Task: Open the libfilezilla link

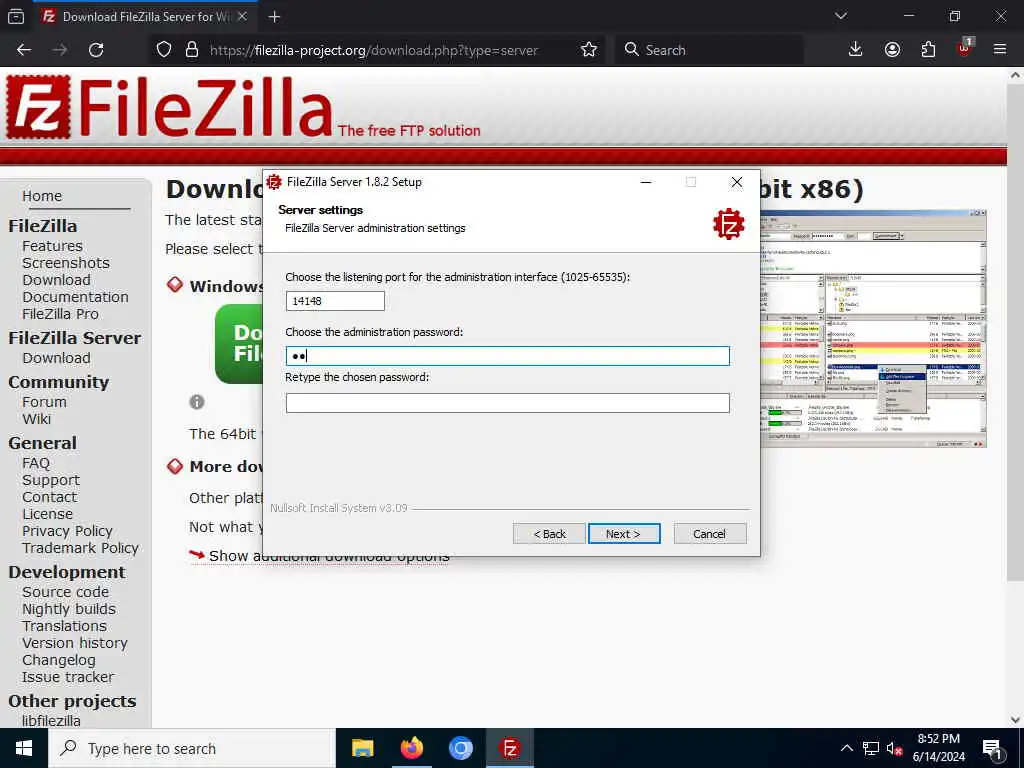Action: point(51,720)
